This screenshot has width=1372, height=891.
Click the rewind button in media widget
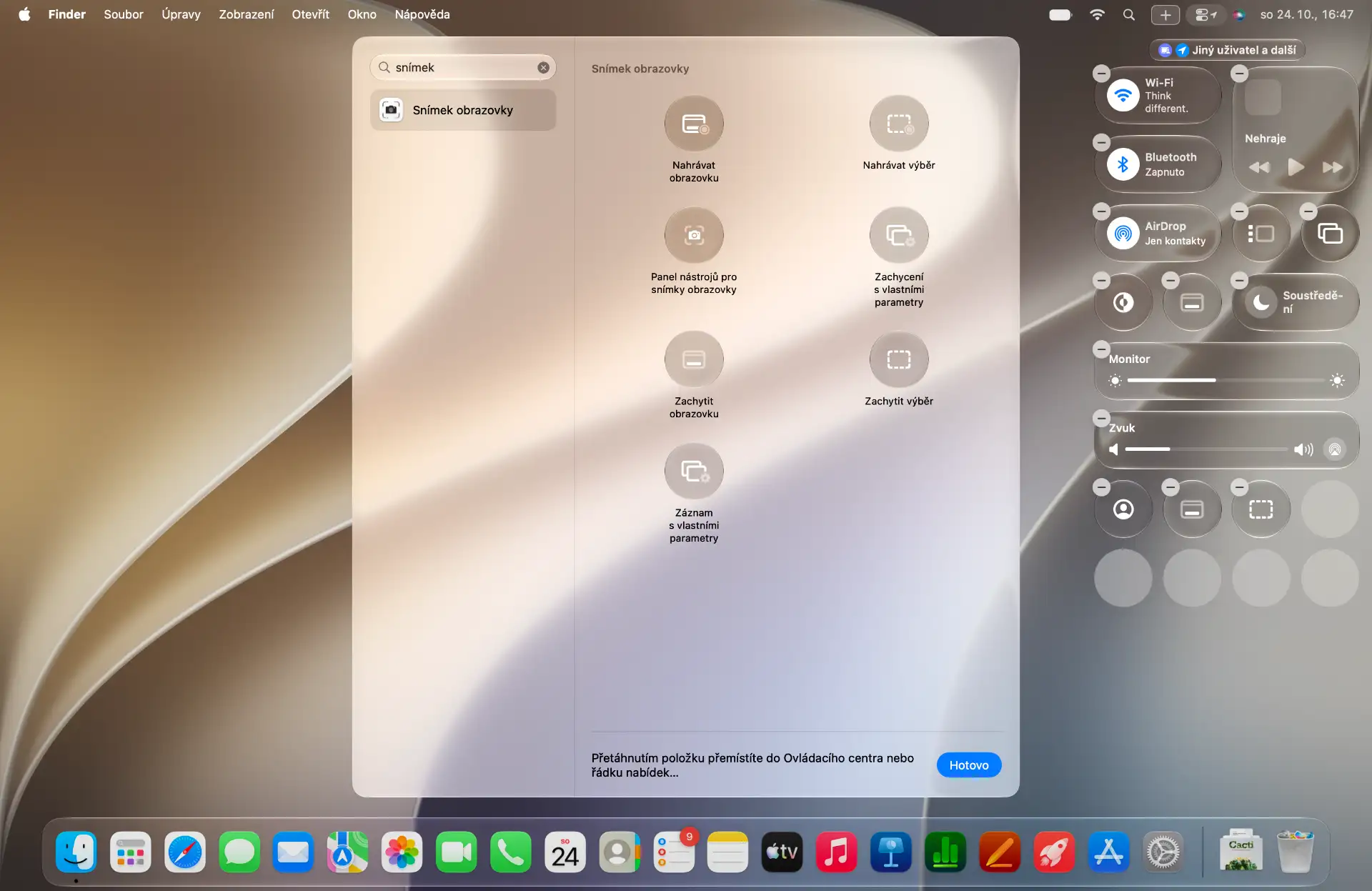tap(1259, 167)
